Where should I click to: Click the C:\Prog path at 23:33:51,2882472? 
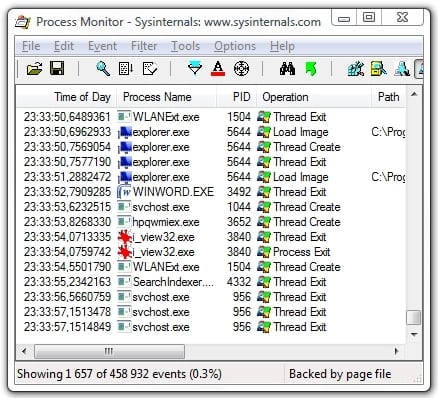tap(389, 177)
